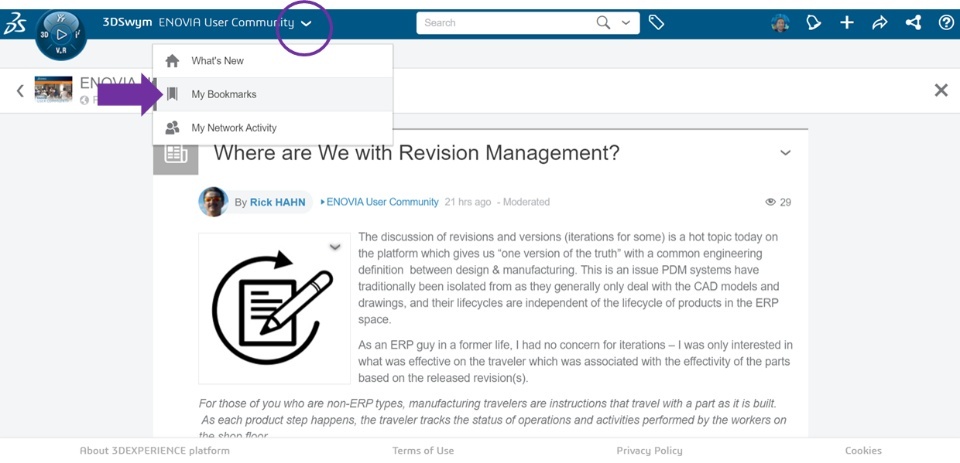Open Terms of Use link
960x463 pixels.
[x=423, y=451]
